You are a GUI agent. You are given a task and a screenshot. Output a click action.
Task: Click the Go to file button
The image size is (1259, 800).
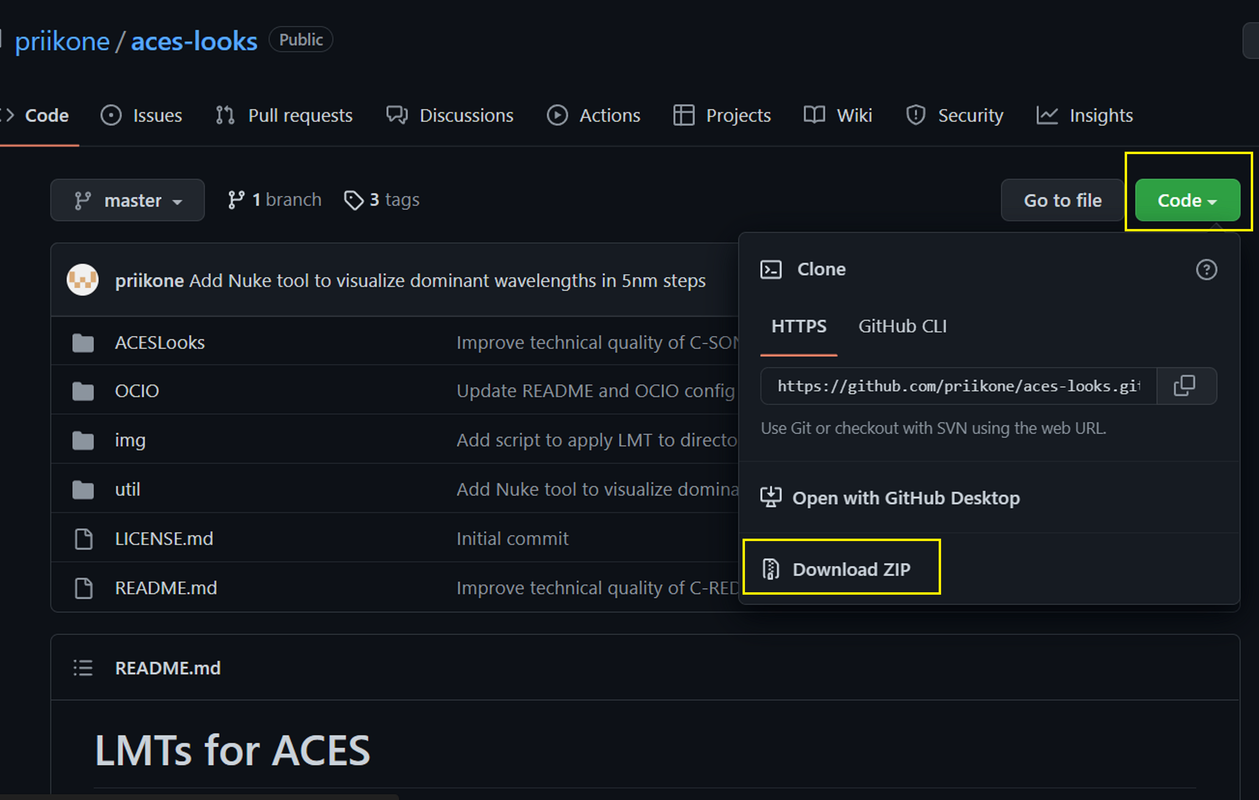coord(1062,200)
